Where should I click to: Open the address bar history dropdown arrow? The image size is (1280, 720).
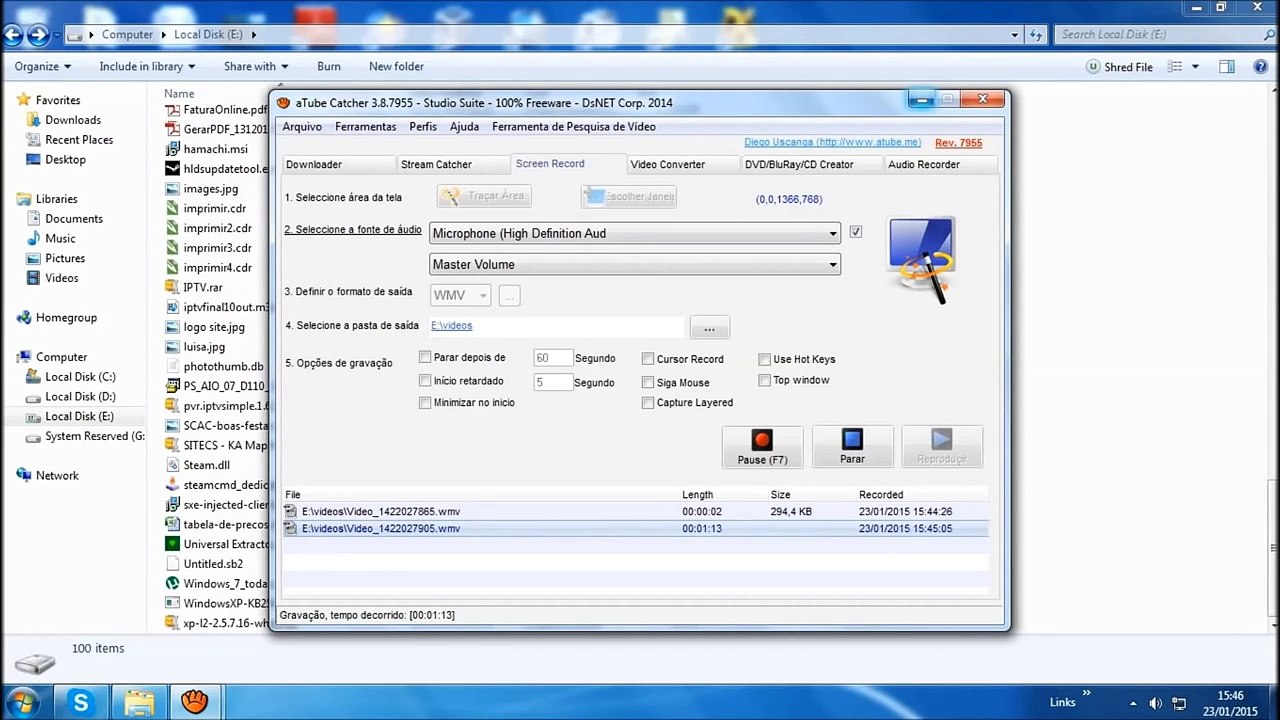click(x=1016, y=34)
